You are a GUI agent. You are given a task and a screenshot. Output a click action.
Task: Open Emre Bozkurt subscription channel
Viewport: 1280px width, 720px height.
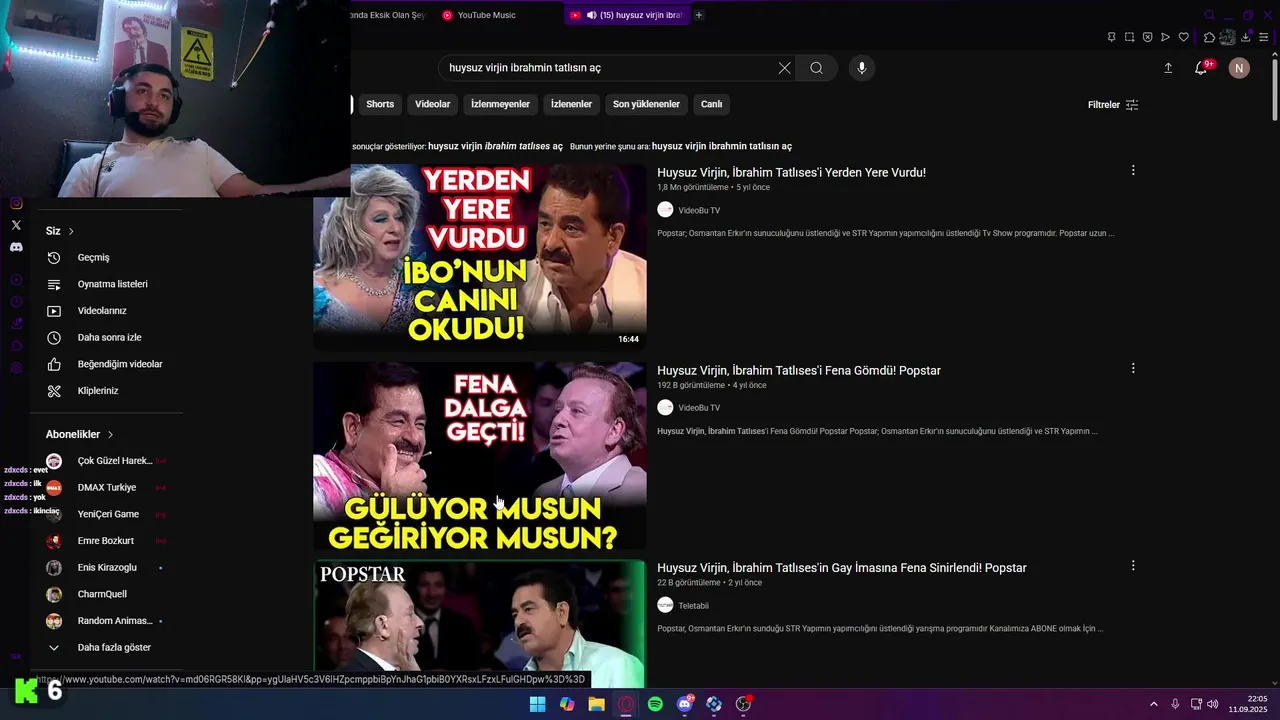click(x=107, y=541)
